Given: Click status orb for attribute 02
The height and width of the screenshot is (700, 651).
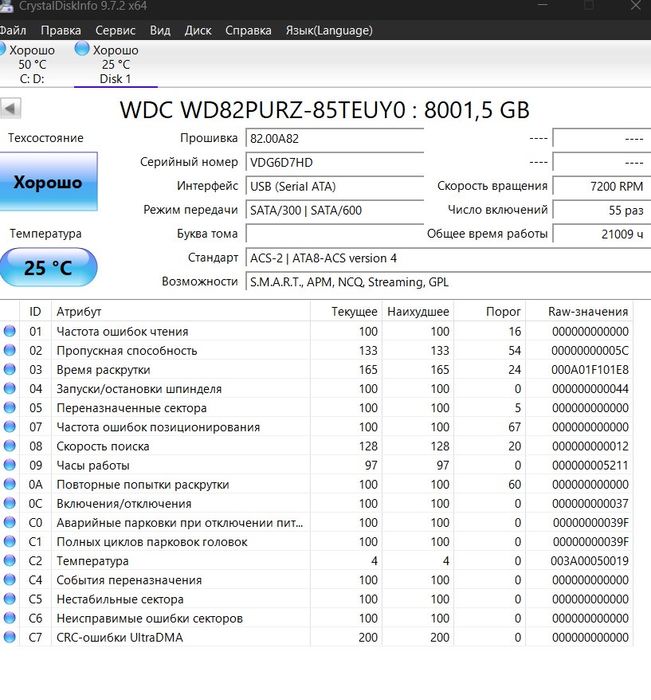Looking at the screenshot, I should click(x=9, y=350).
